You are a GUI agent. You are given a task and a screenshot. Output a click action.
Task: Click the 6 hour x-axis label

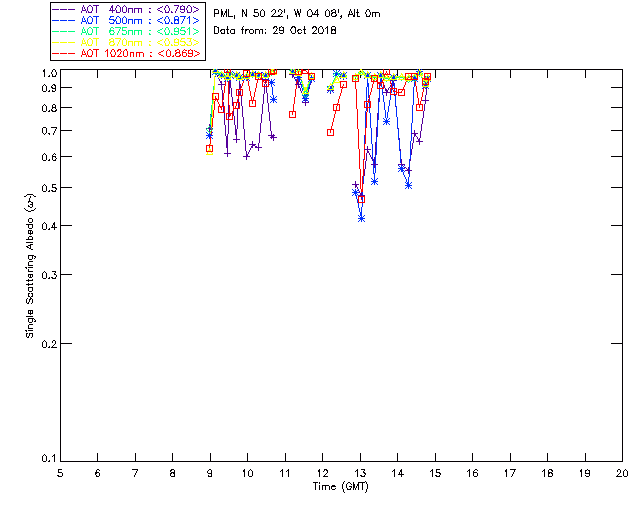point(98,473)
